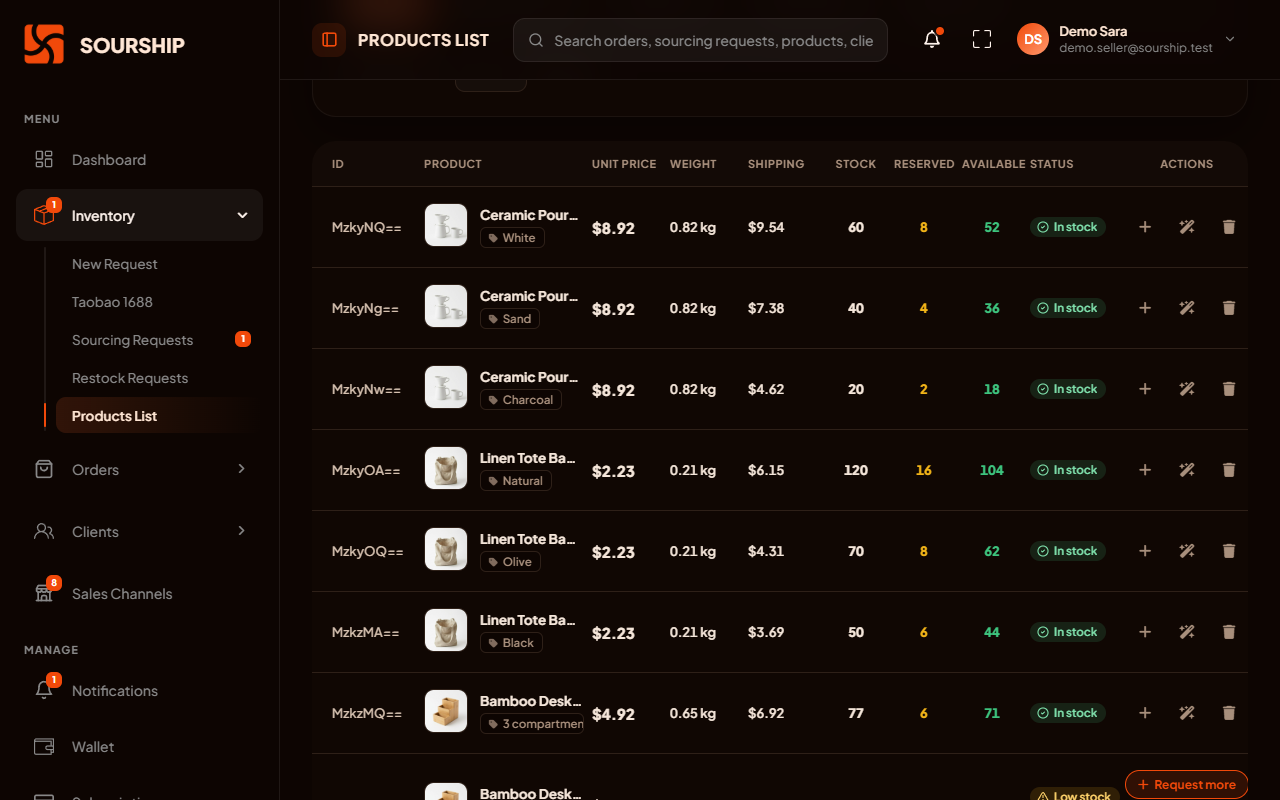Click the Charcoal variant tag
Screen dimensions: 1280x800
pyautogui.click(x=521, y=400)
